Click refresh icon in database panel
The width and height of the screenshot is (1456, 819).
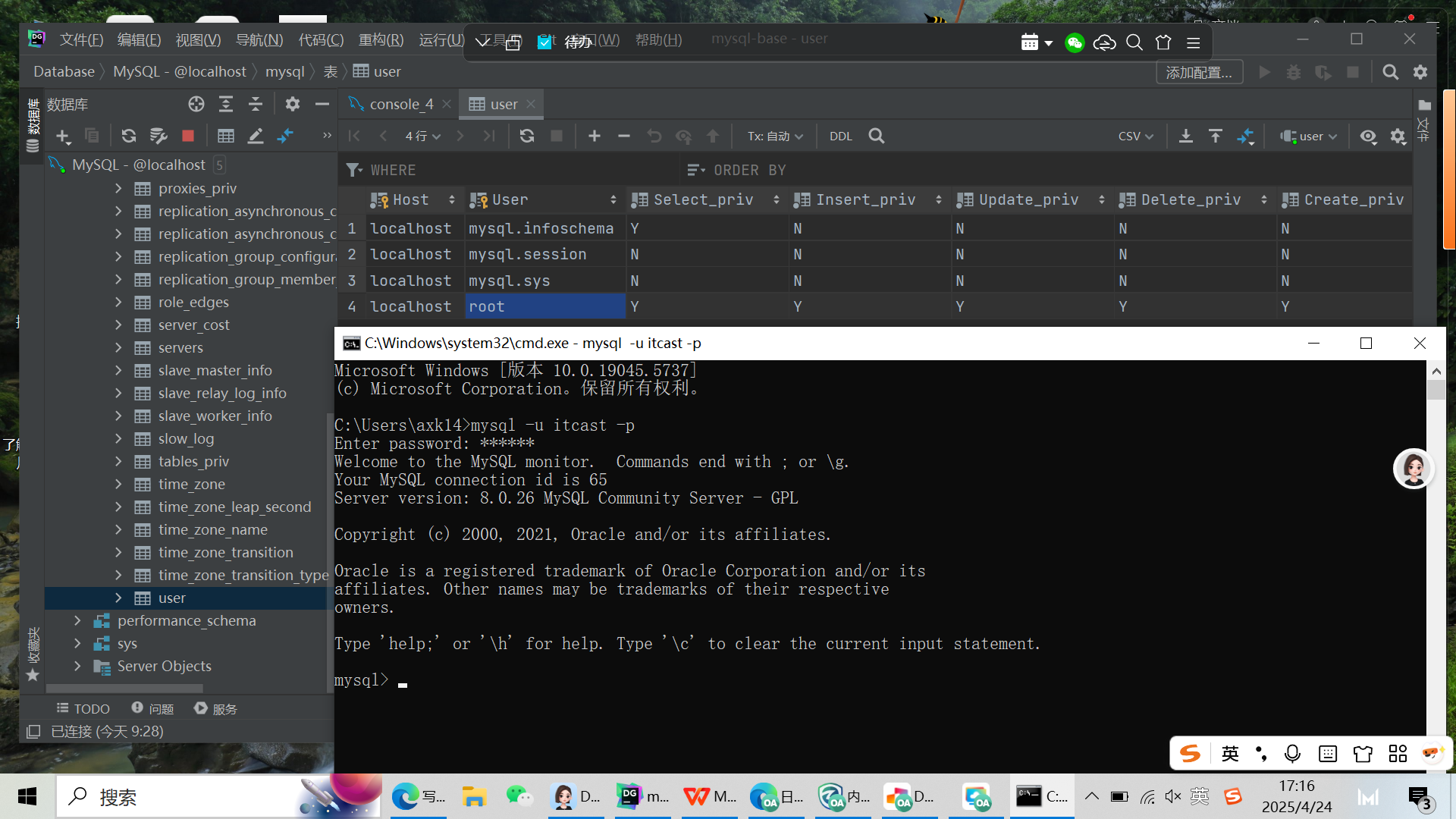tap(128, 136)
